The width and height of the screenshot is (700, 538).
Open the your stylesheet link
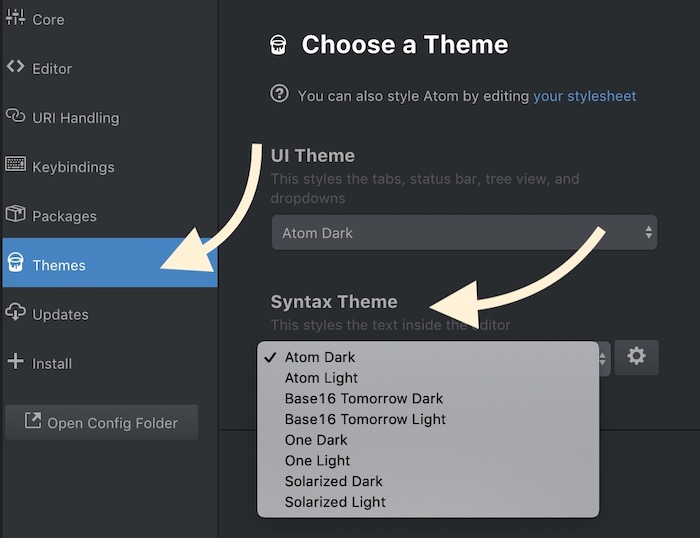point(584,96)
